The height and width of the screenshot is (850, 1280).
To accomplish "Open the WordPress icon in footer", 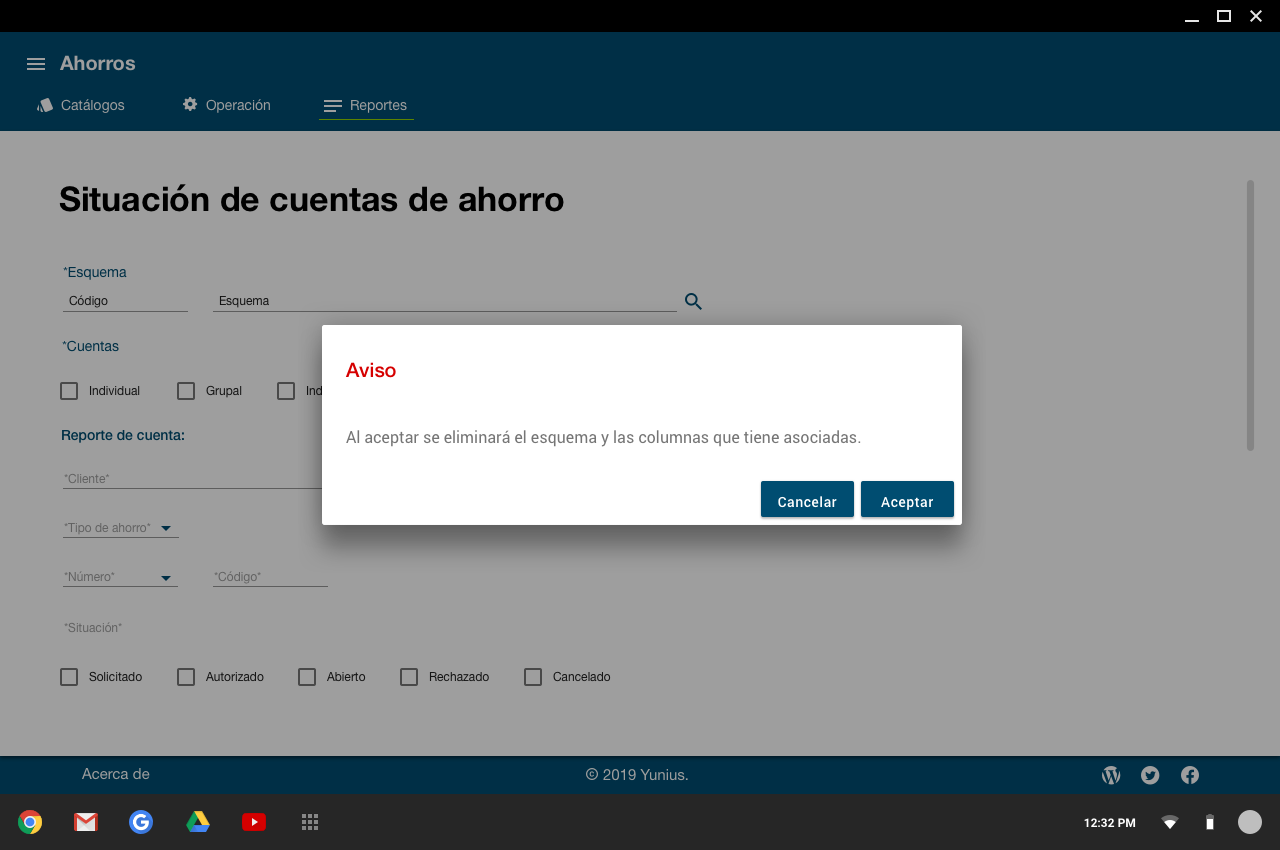I will (1111, 775).
